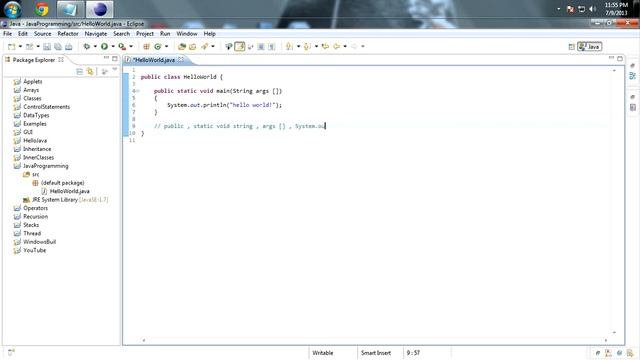
Task: Select the *HelloWorld.java editor tab
Action: click(153, 60)
